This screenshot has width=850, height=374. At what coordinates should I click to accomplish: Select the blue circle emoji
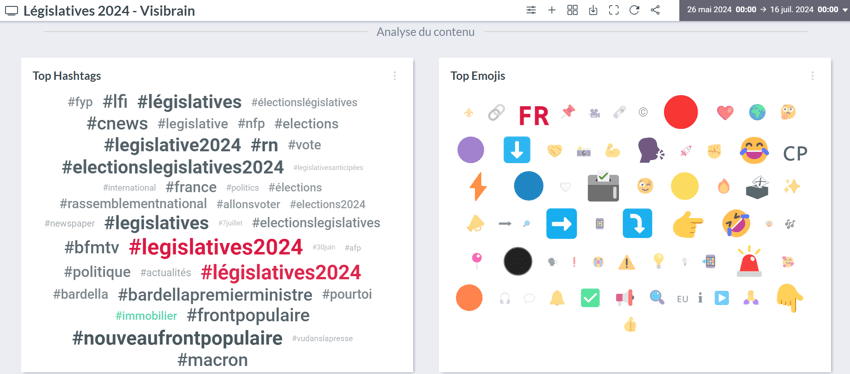coord(529,186)
